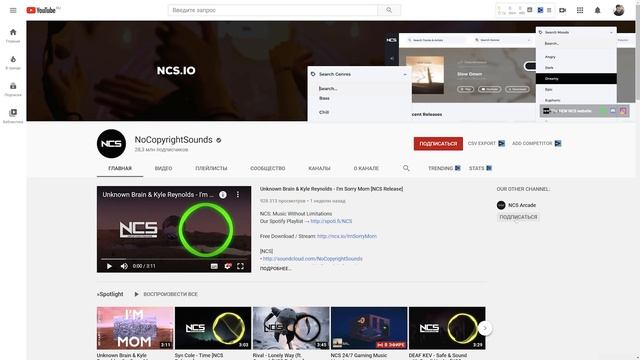Open Home in the left sidebar

pyautogui.click(x=13, y=36)
